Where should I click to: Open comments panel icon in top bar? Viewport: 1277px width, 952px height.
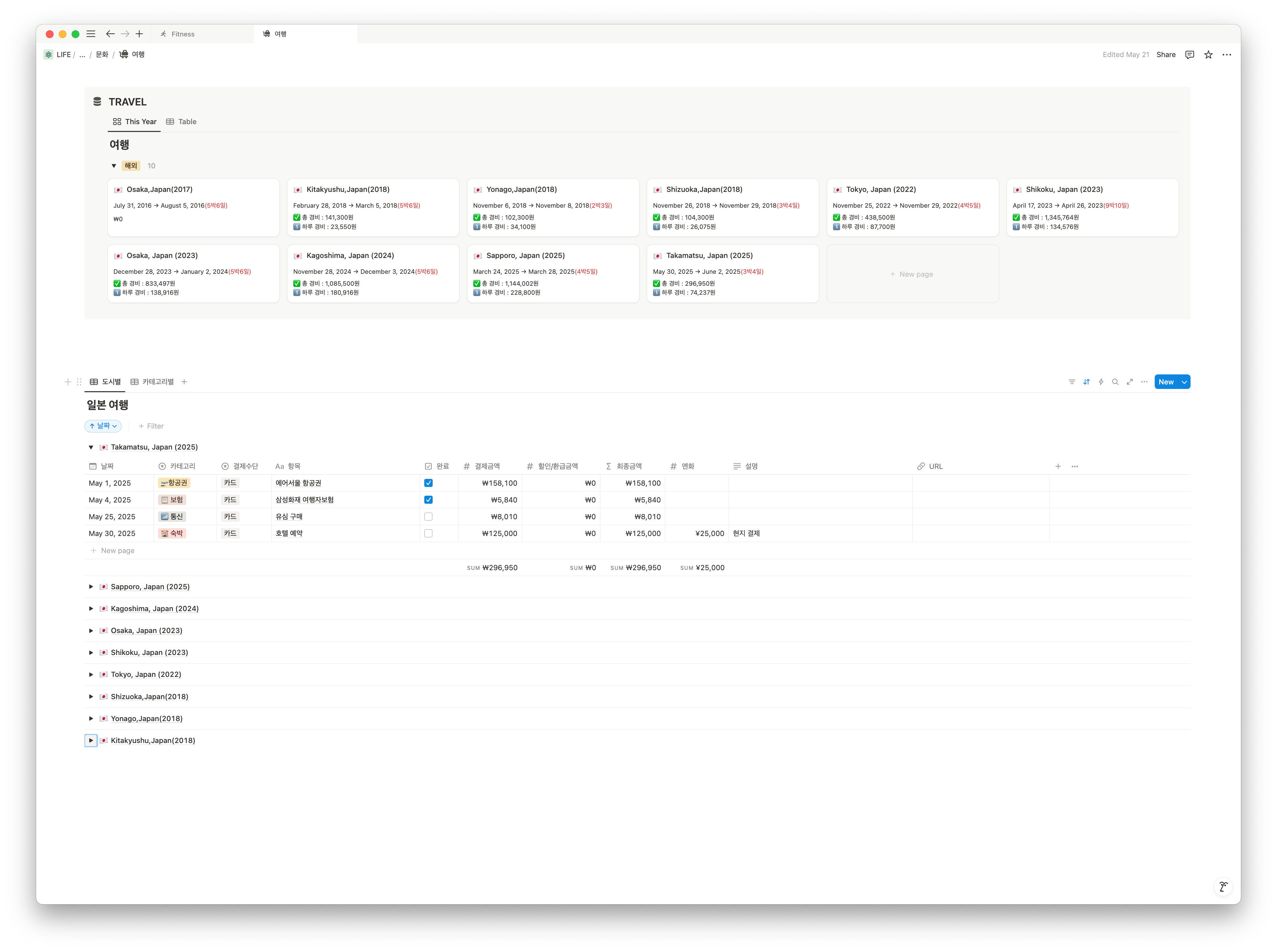pyautogui.click(x=1189, y=55)
